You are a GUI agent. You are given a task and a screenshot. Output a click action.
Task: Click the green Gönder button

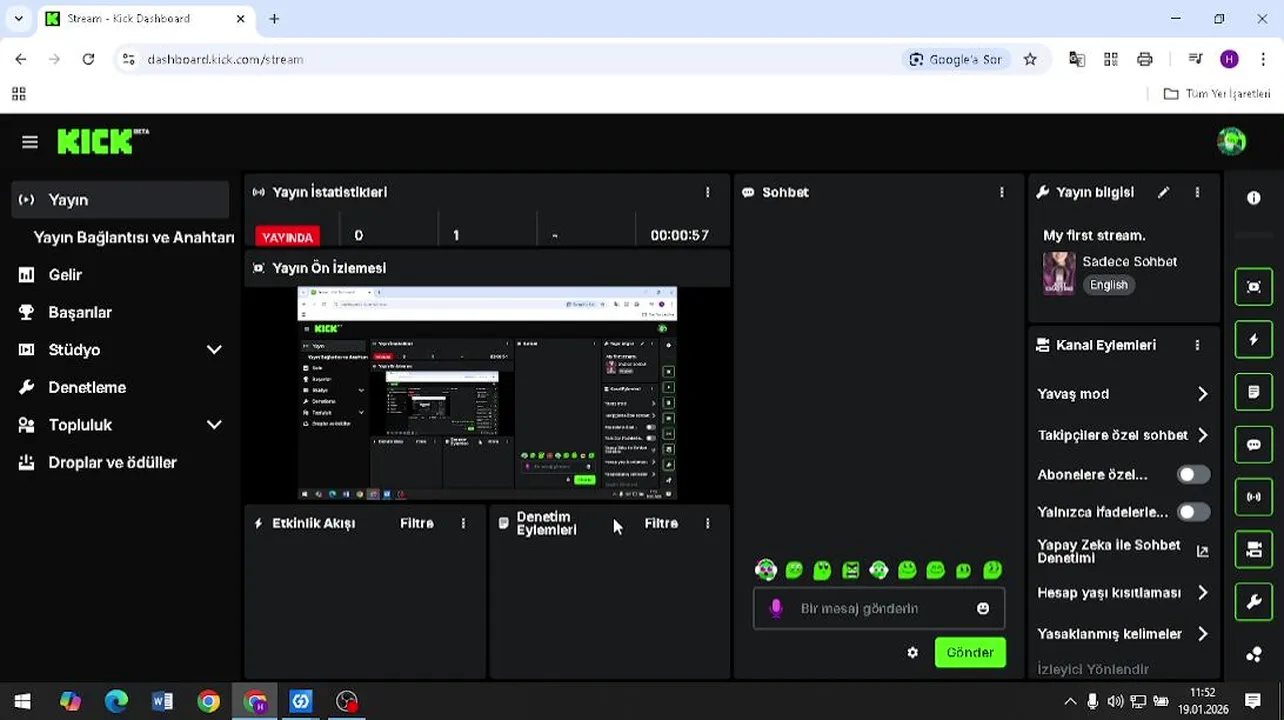click(970, 652)
